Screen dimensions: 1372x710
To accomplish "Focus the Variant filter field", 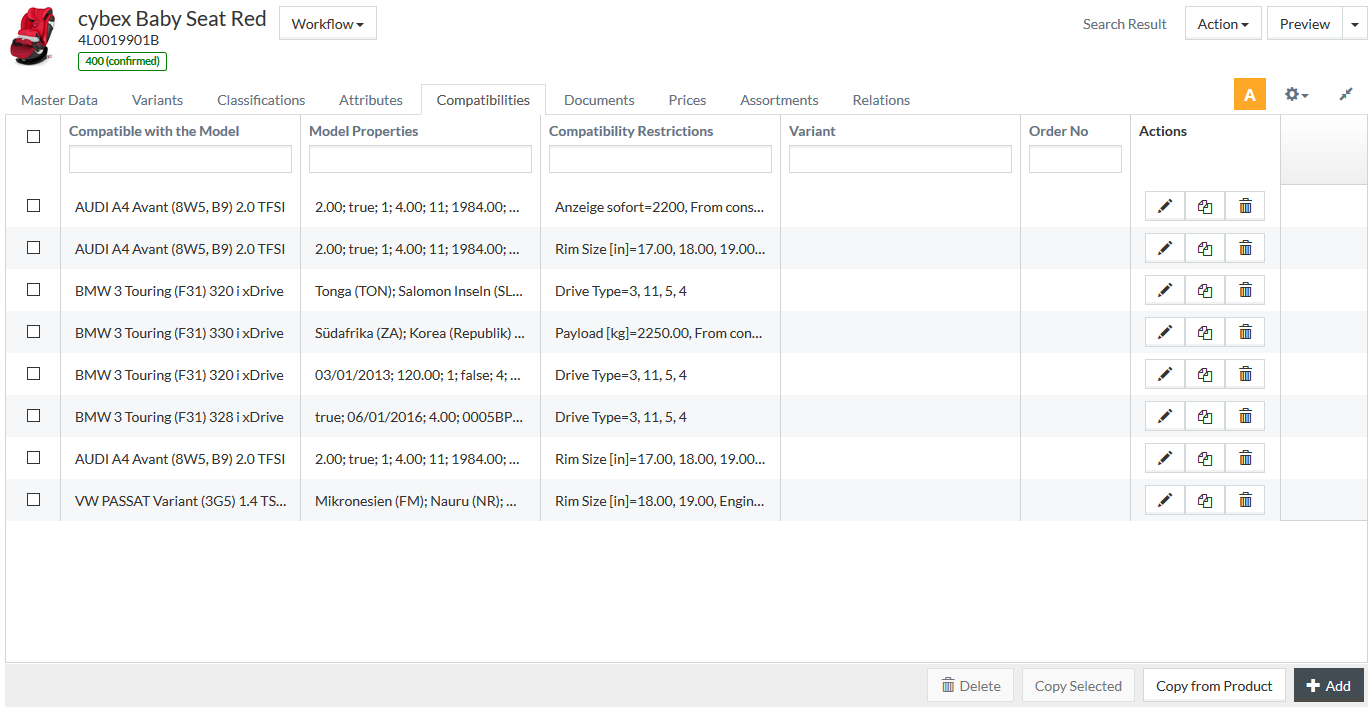I will coord(900,159).
